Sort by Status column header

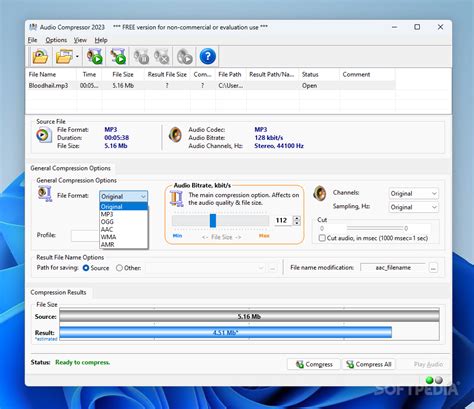click(319, 75)
